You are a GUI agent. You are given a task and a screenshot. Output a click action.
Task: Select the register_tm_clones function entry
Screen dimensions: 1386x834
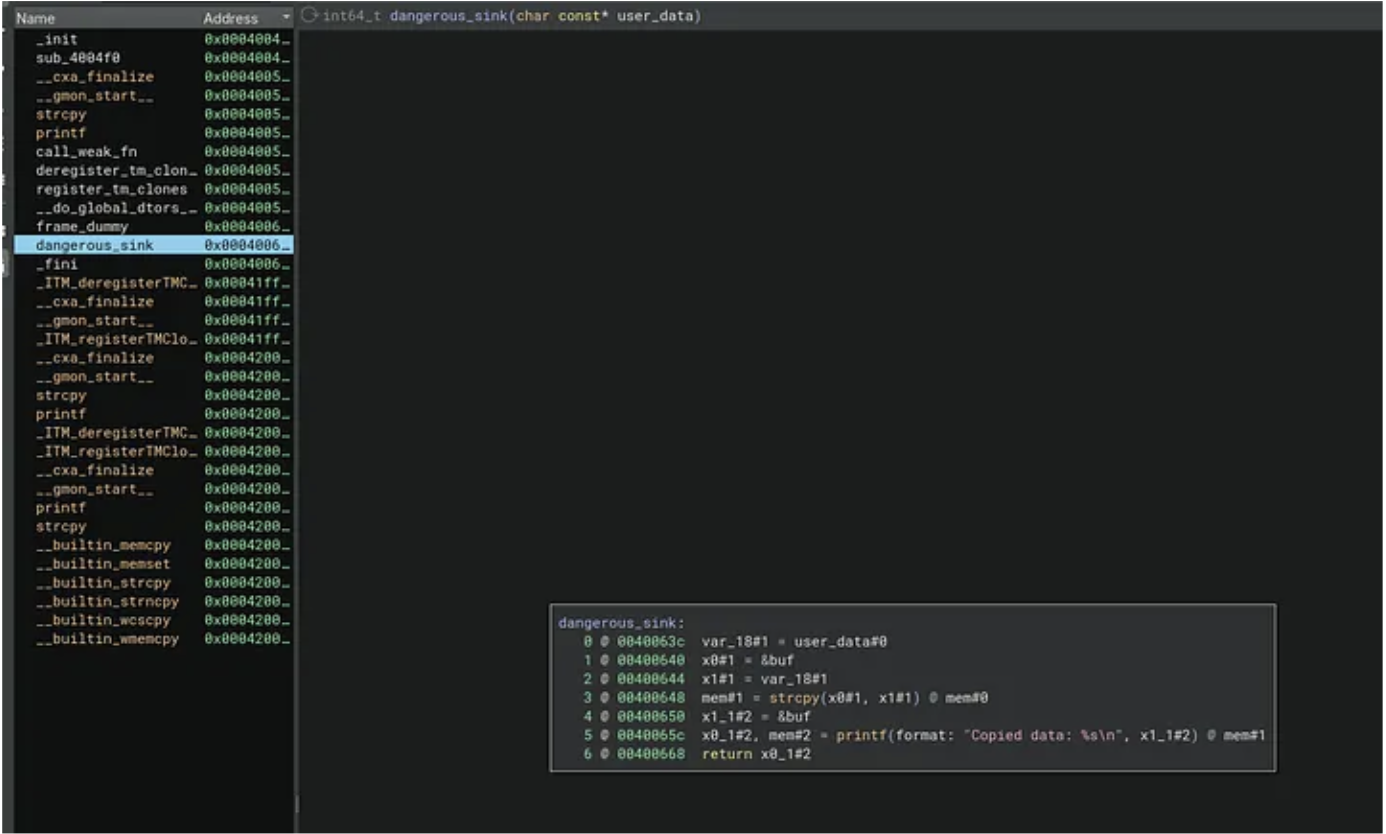[x=111, y=189]
